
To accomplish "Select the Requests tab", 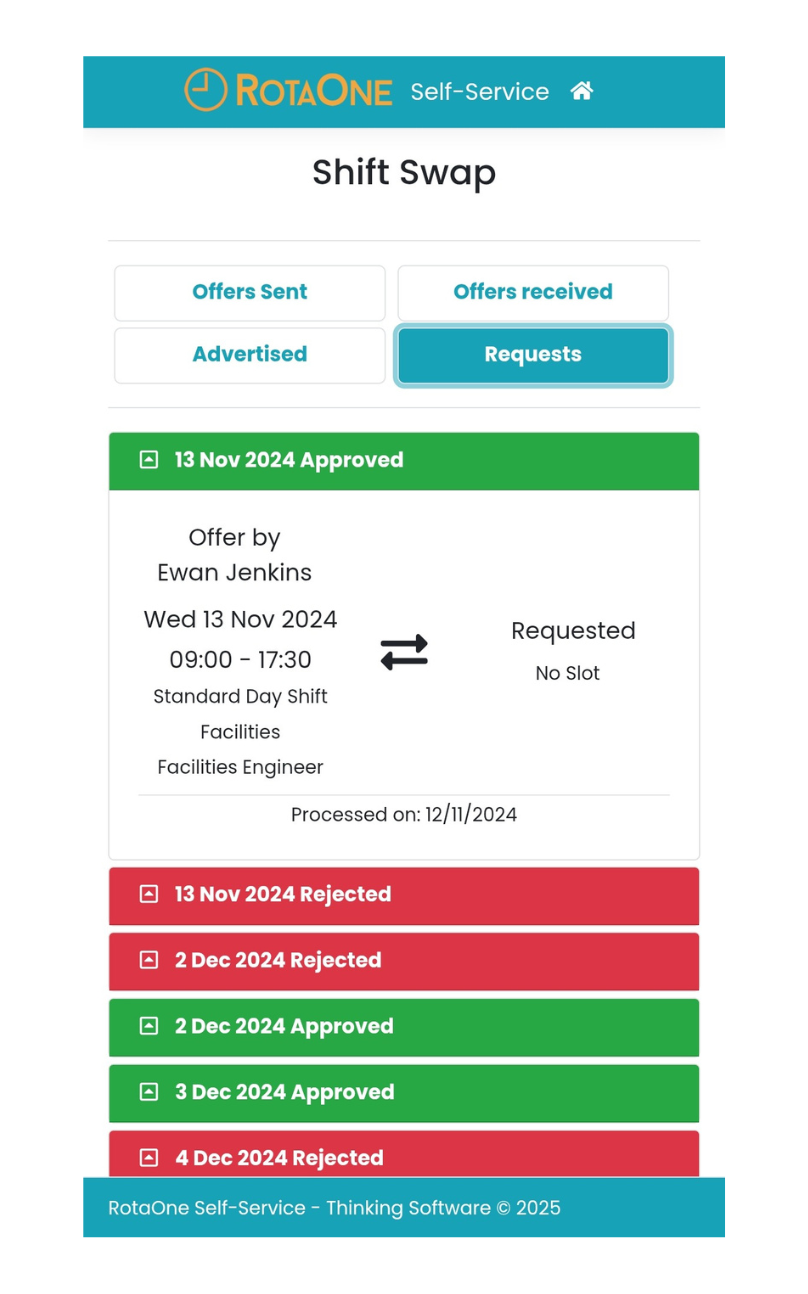I will coord(533,354).
